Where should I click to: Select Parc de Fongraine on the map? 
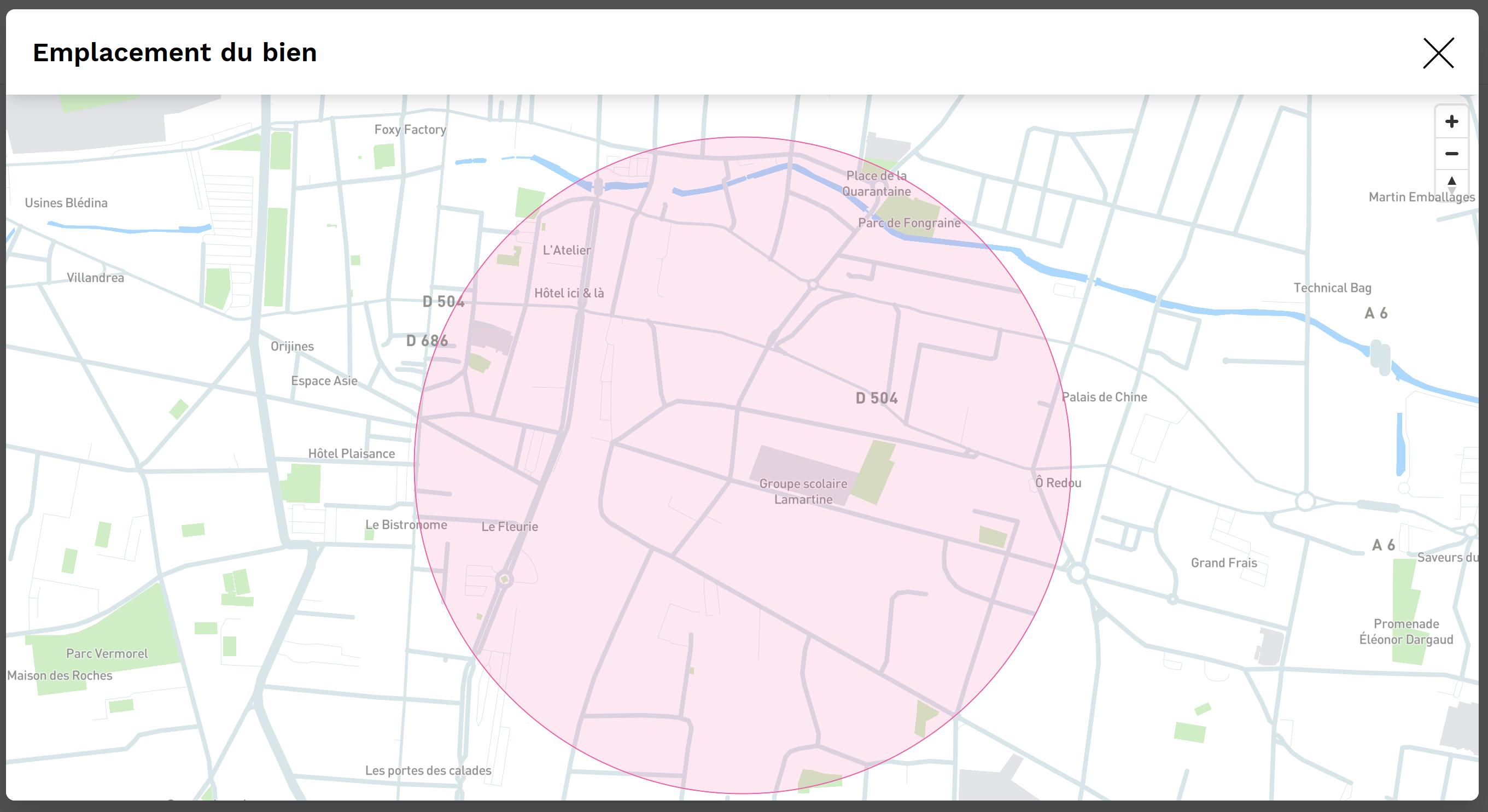pos(909,223)
